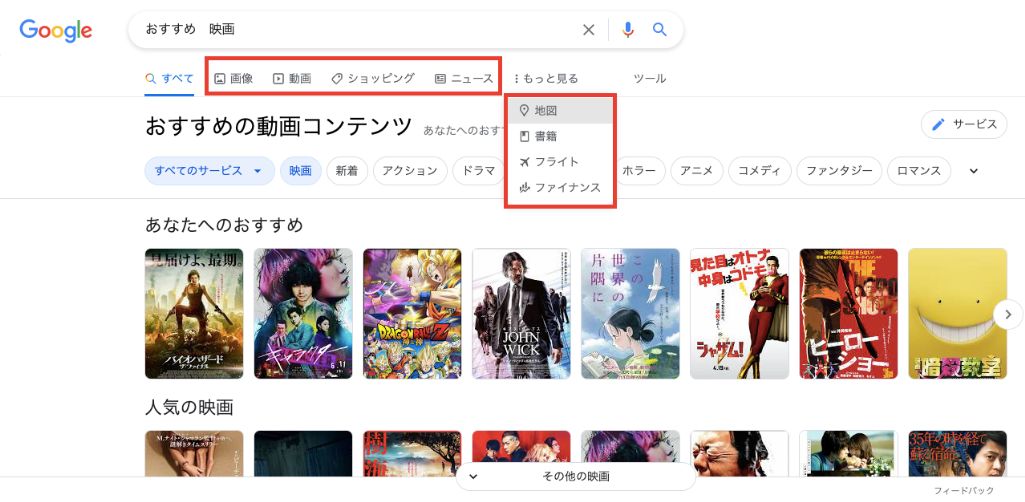
Task: Open the John Wick movie poster
Action: [x=522, y=313]
